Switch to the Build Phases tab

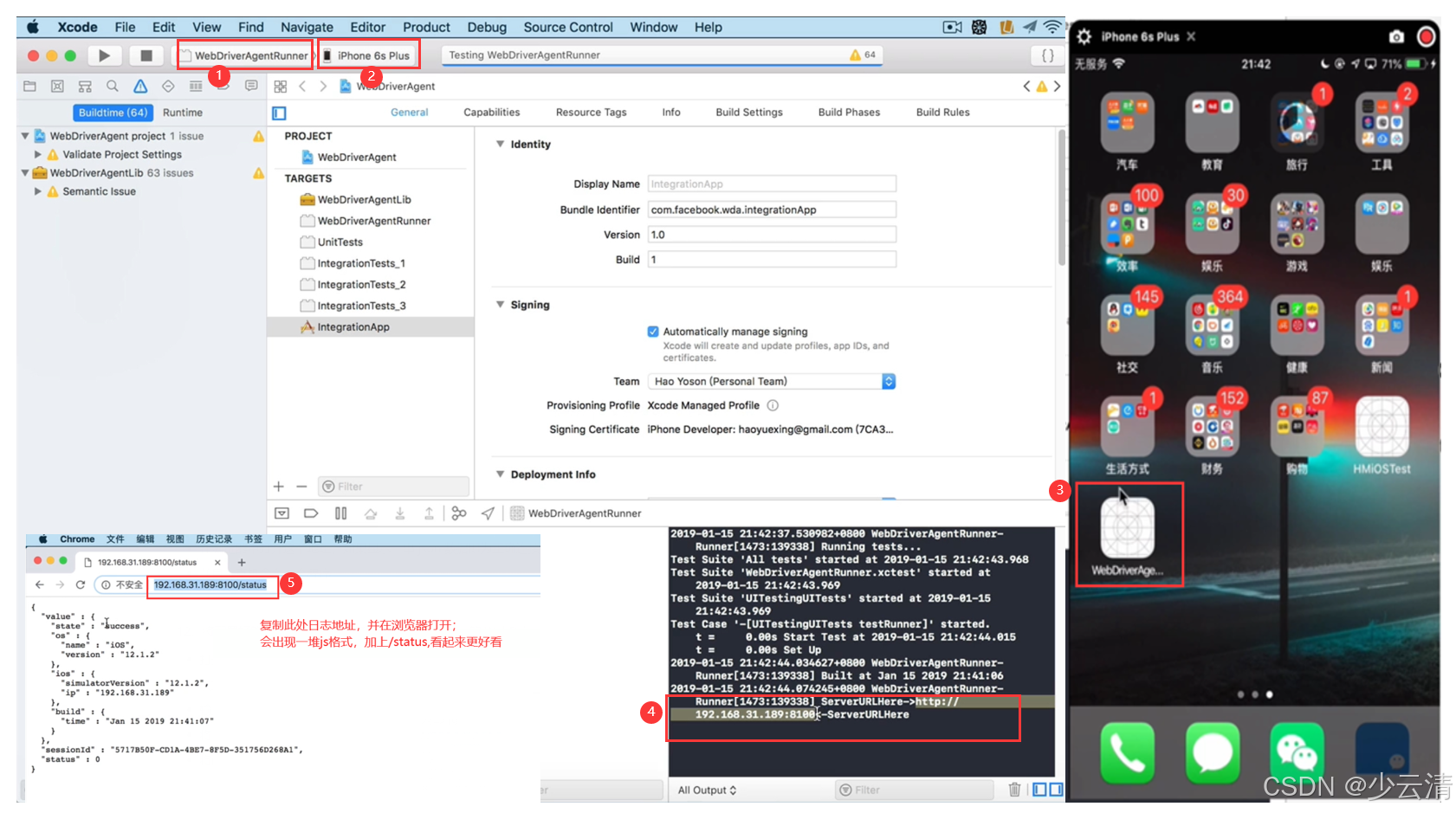point(849,113)
